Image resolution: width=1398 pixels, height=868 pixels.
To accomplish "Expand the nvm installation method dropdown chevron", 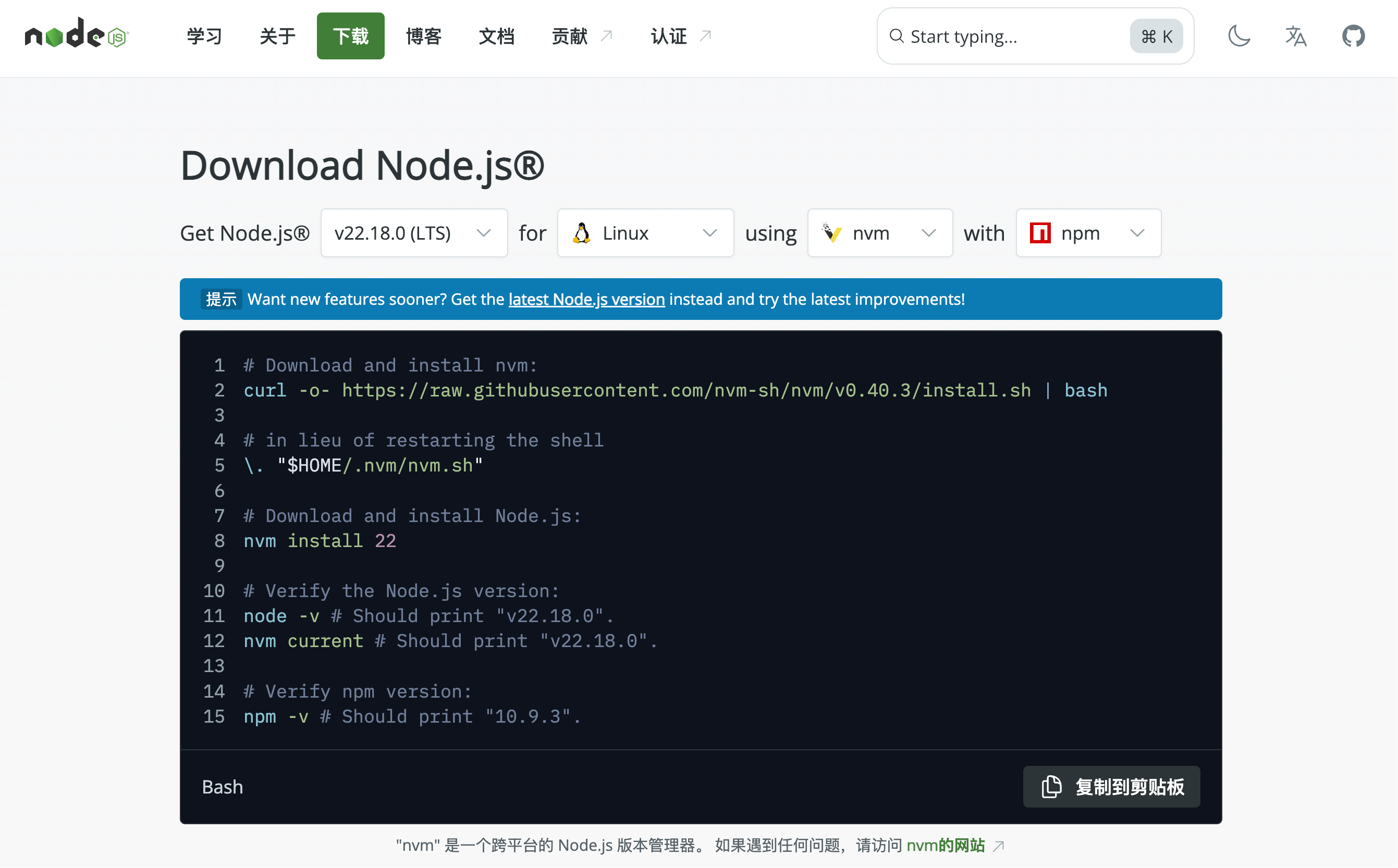I will tap(928, 233).
